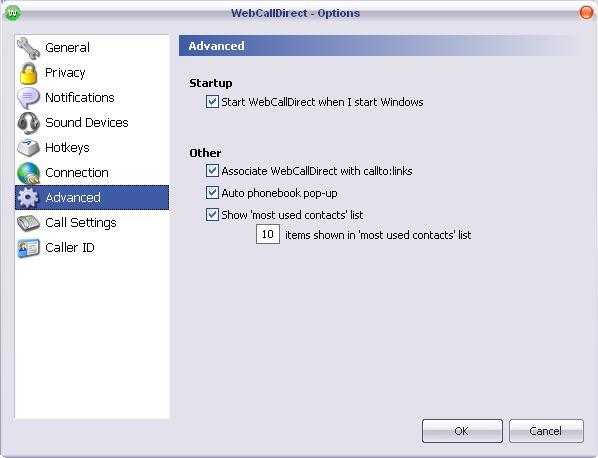The image size is (598, 458).
Task: Click the telephone Call Settings icon
Action: [28, 223]
